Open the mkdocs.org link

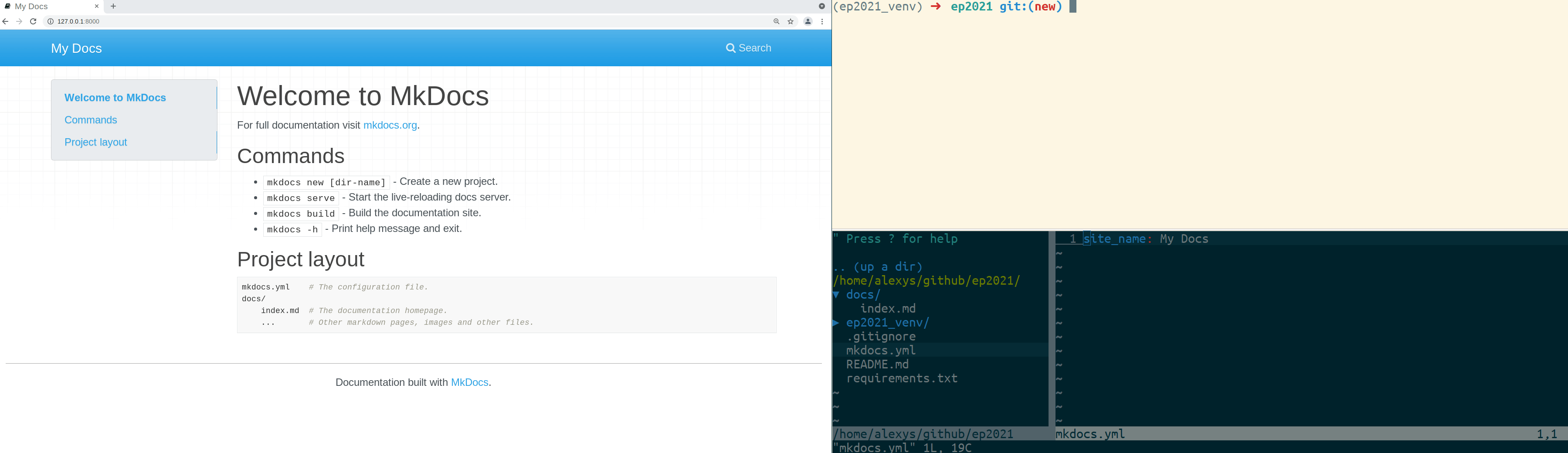389,125
